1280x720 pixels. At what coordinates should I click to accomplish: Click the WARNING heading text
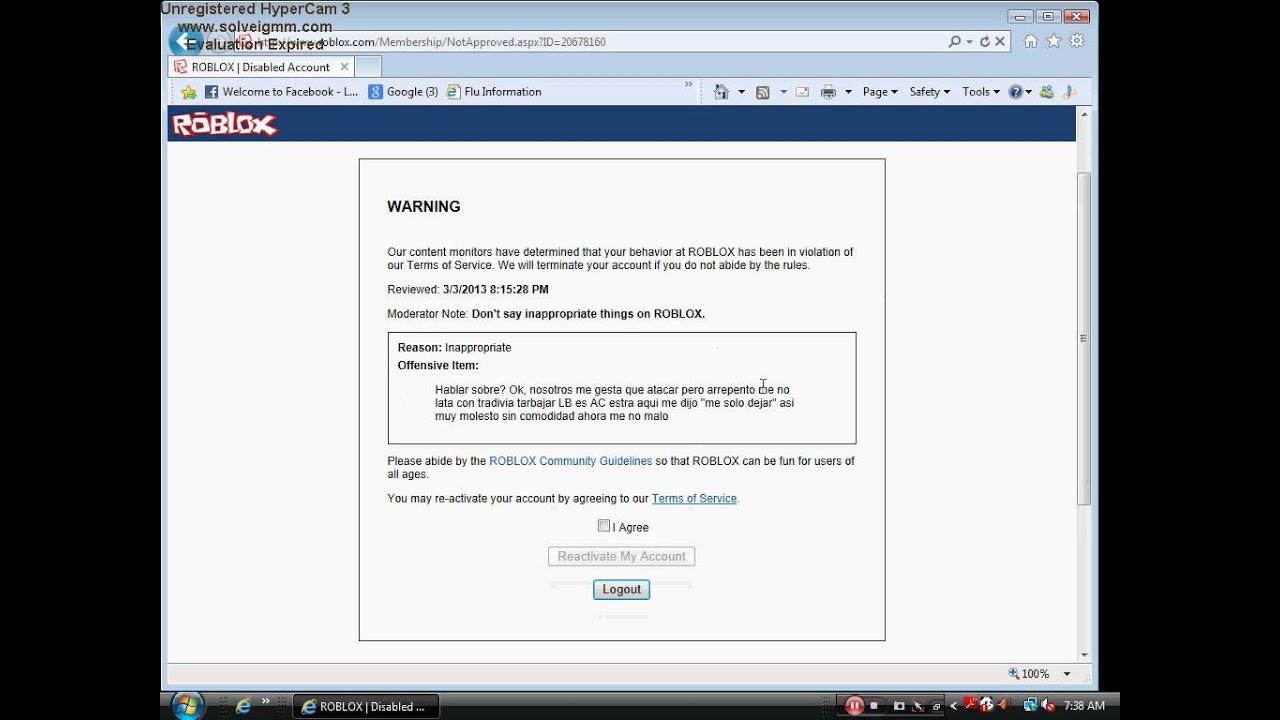(x=424, y=207)
